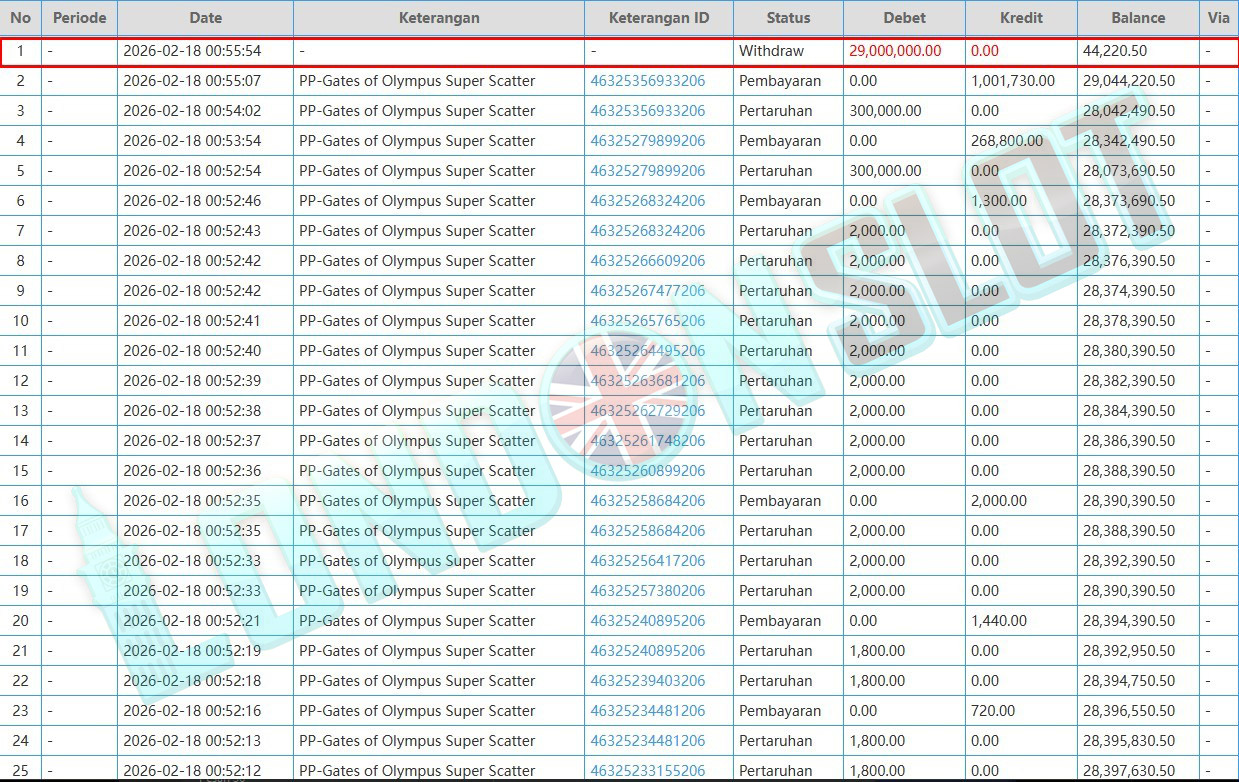1239x782 pixels.
Task: Click the Periode column header
Action: pos(79,18)
